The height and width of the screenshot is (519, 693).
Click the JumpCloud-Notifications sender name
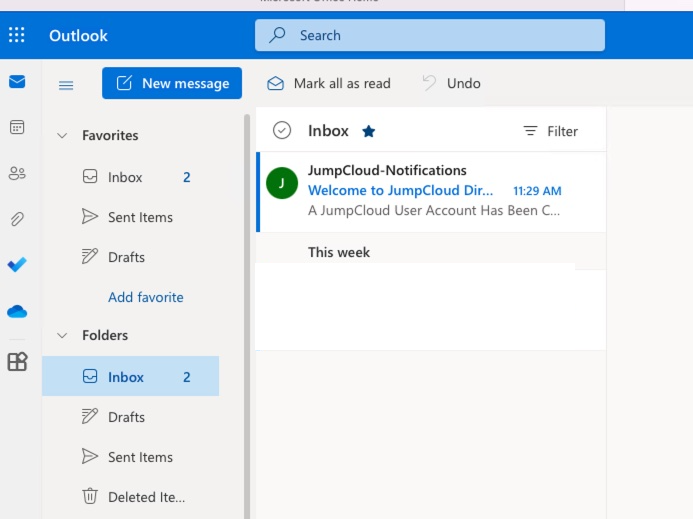click(387, 170)
